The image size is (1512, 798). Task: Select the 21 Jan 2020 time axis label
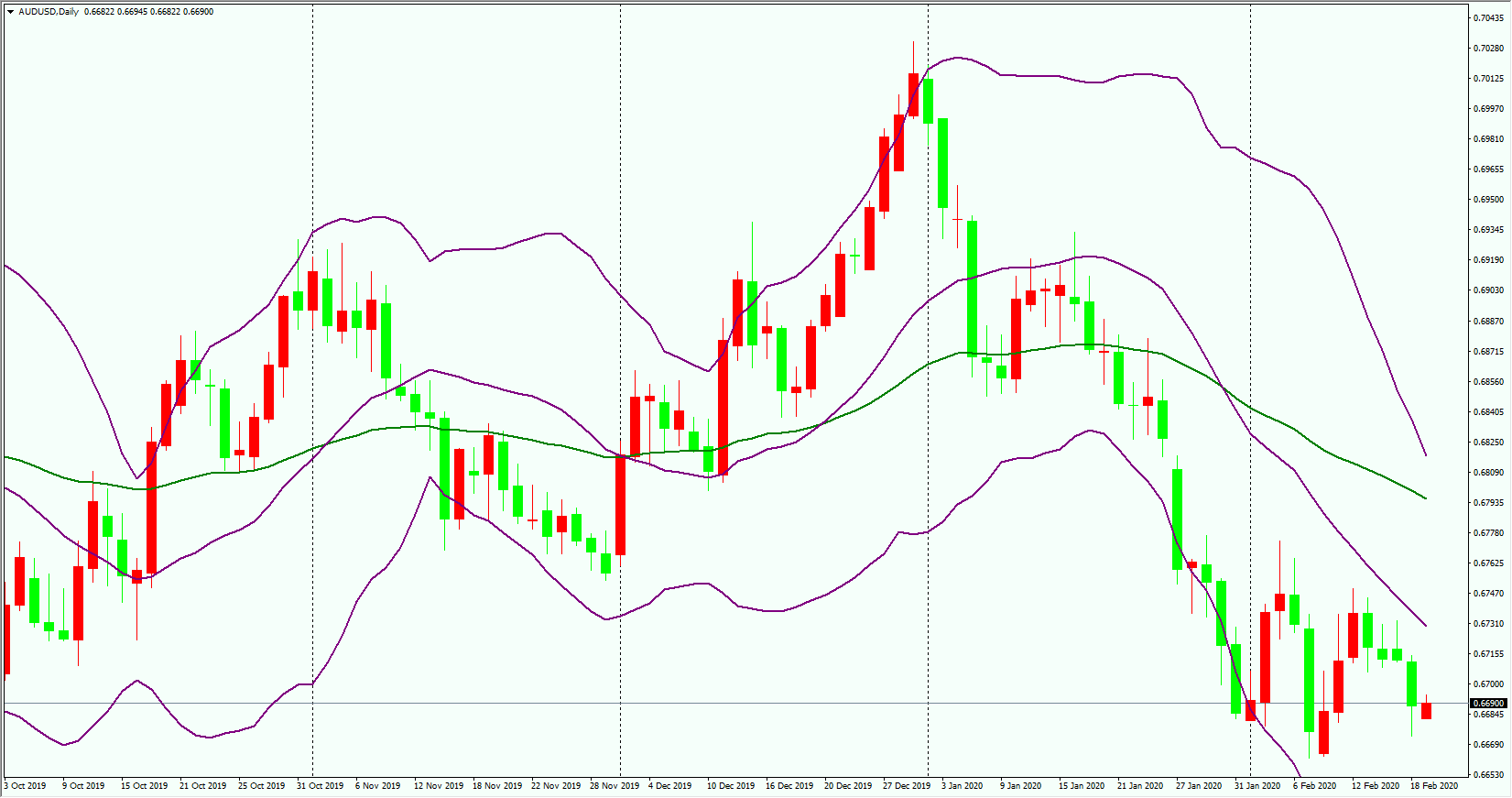[1140, 785]
